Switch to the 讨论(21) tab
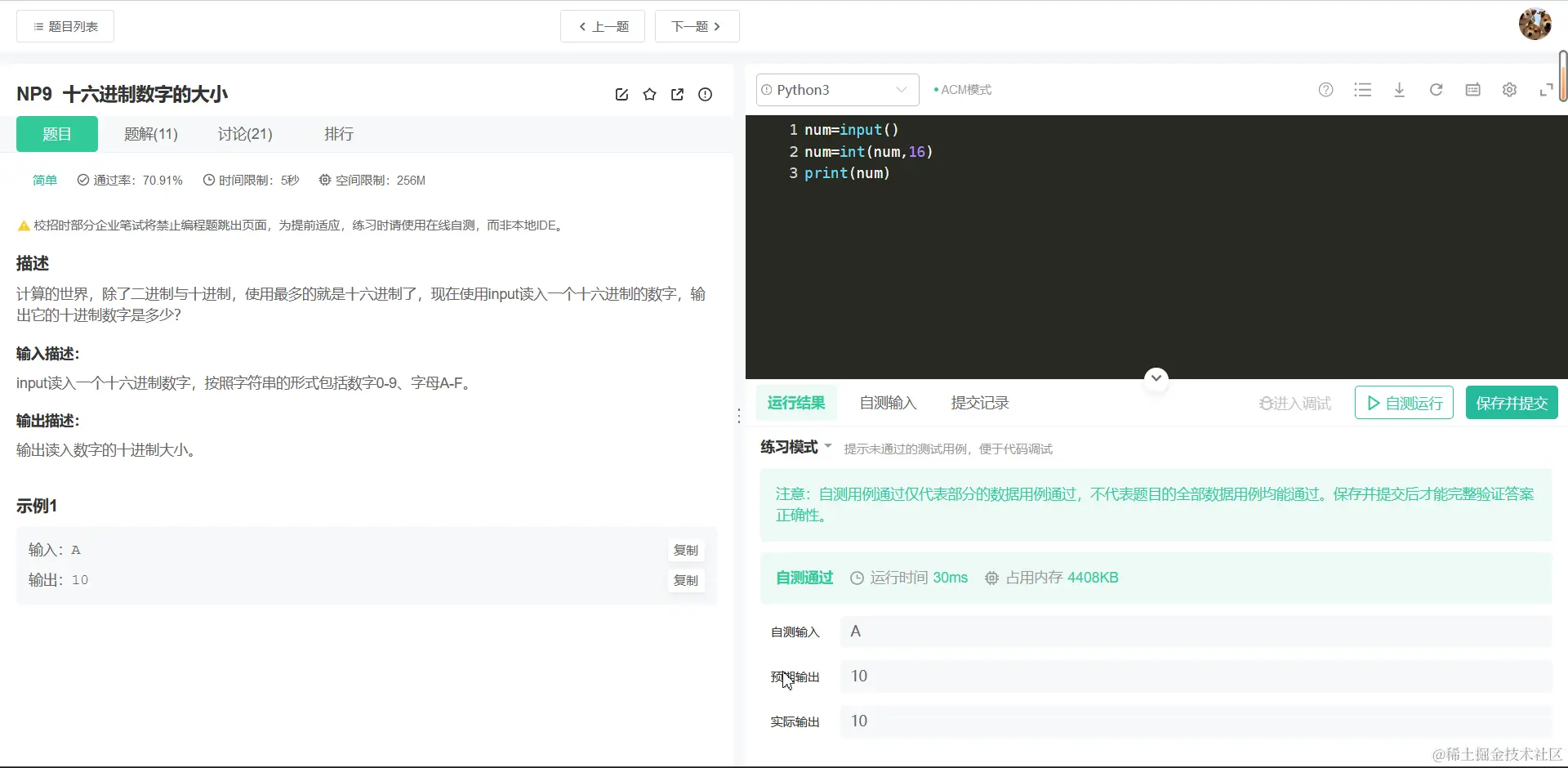1568x768 pixels. tap(245, 133)
